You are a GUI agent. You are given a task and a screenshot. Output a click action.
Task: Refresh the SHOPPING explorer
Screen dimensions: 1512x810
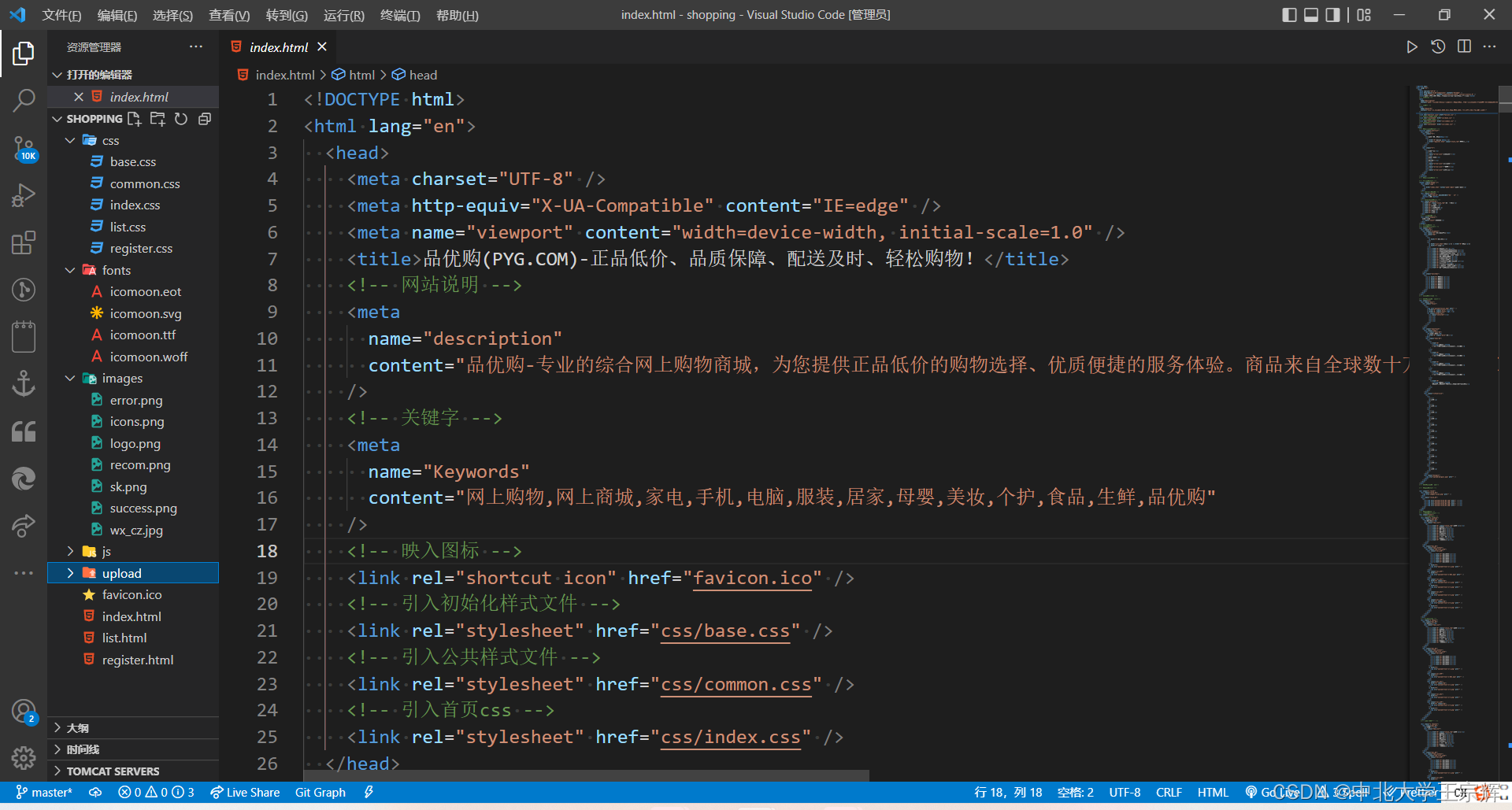click(181, 119)
